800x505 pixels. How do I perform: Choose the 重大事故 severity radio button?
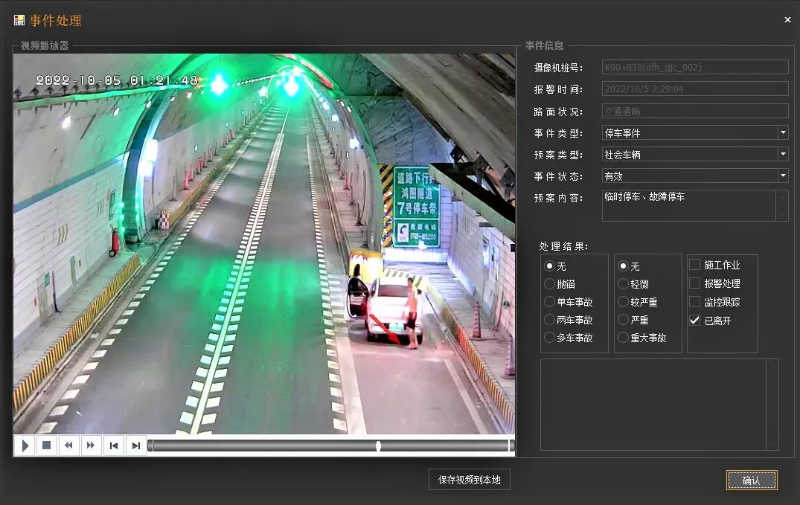coord(624,338)
